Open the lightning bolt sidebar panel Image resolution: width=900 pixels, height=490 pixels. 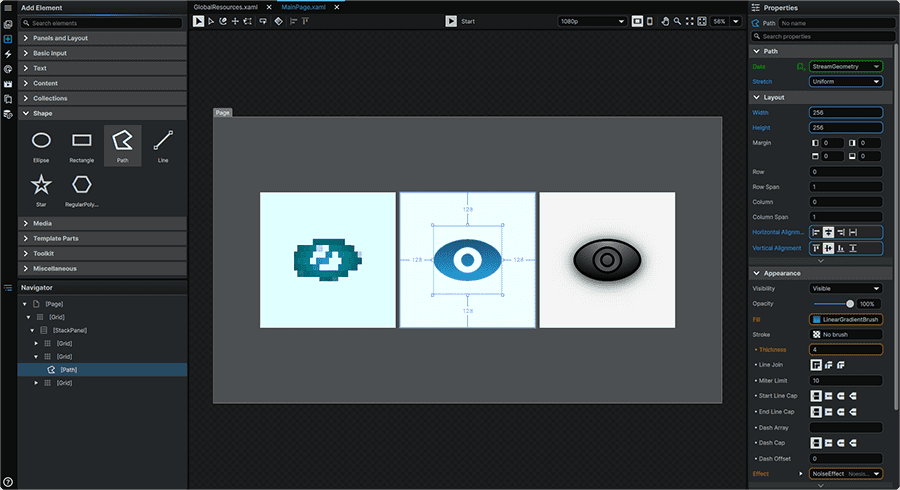click(x=8, y=54)
